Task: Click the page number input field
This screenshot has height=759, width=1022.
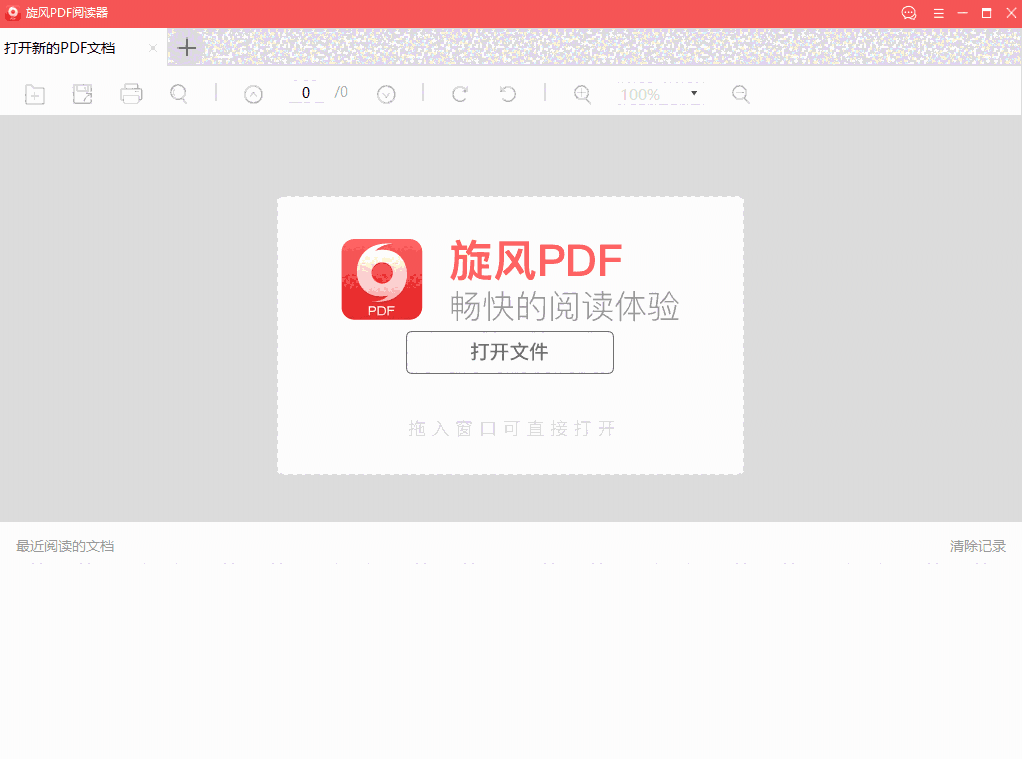Action: [x=306, y=93]
